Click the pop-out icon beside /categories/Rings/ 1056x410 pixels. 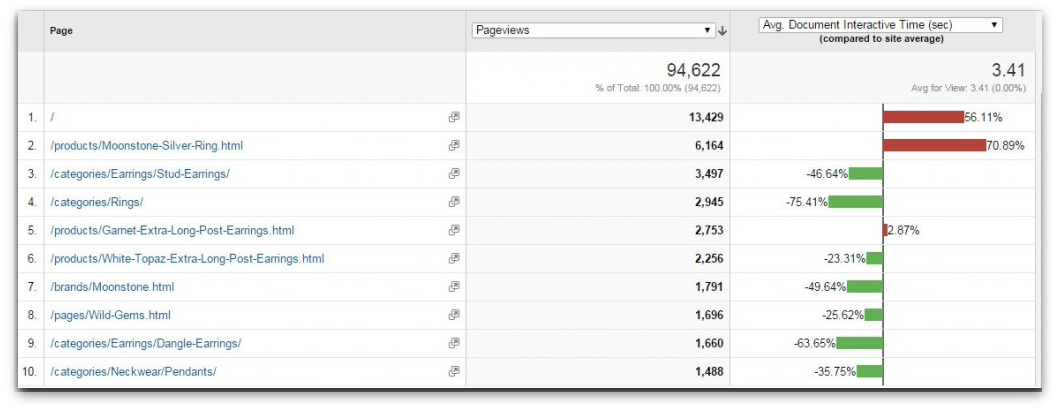pos(454,202)
